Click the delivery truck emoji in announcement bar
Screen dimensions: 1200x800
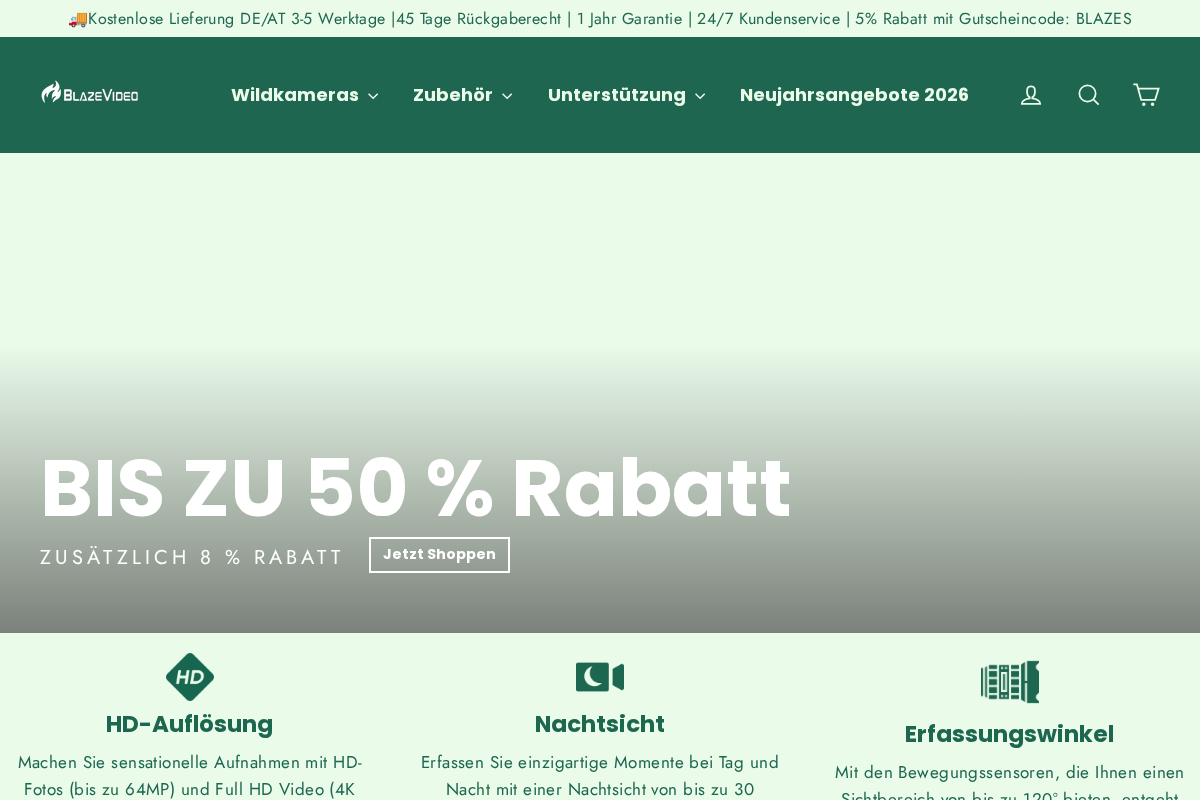click(x=77, y=18)
